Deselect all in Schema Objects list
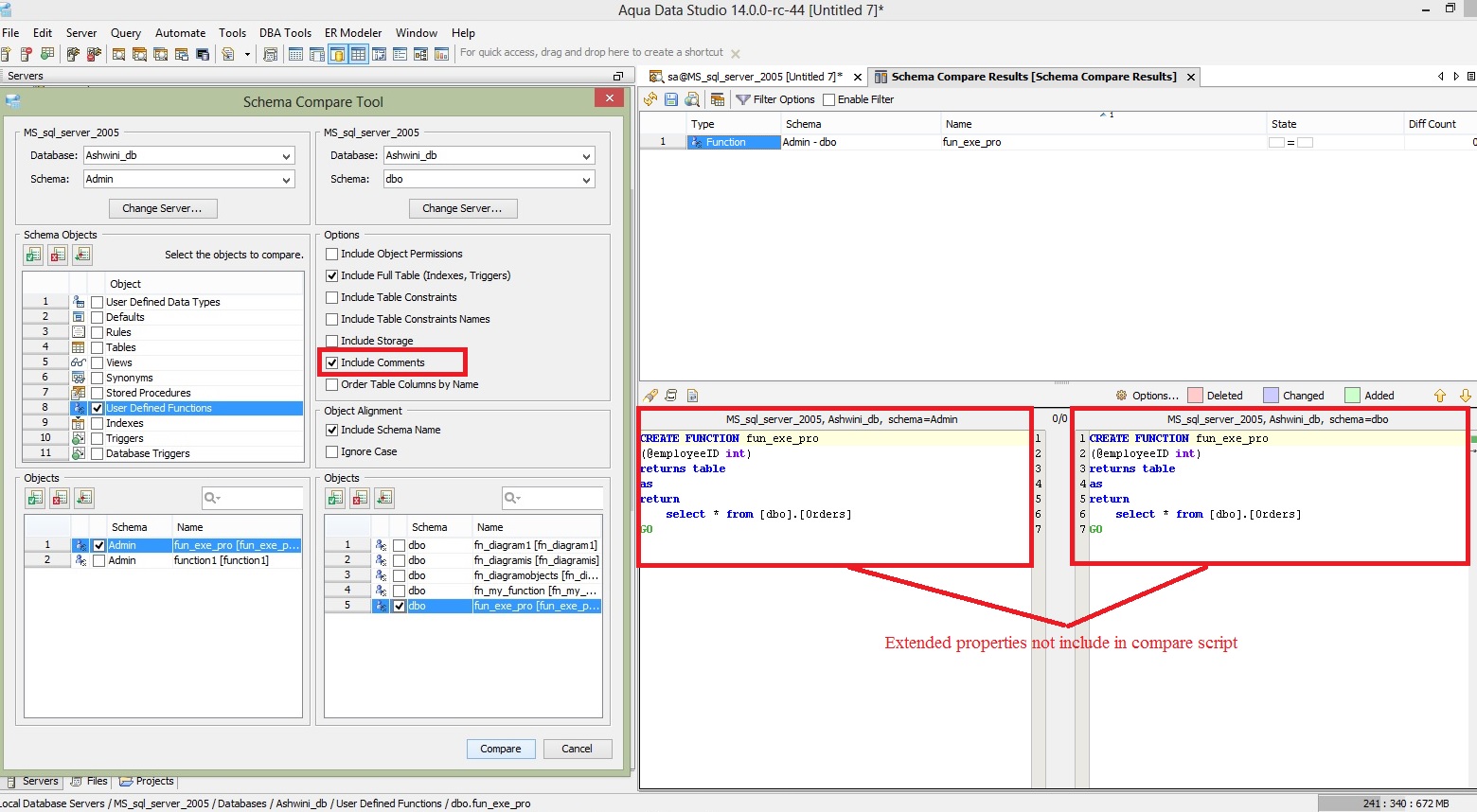The height and width of the screenshot is (812, 1477). (x=59, y=255)
